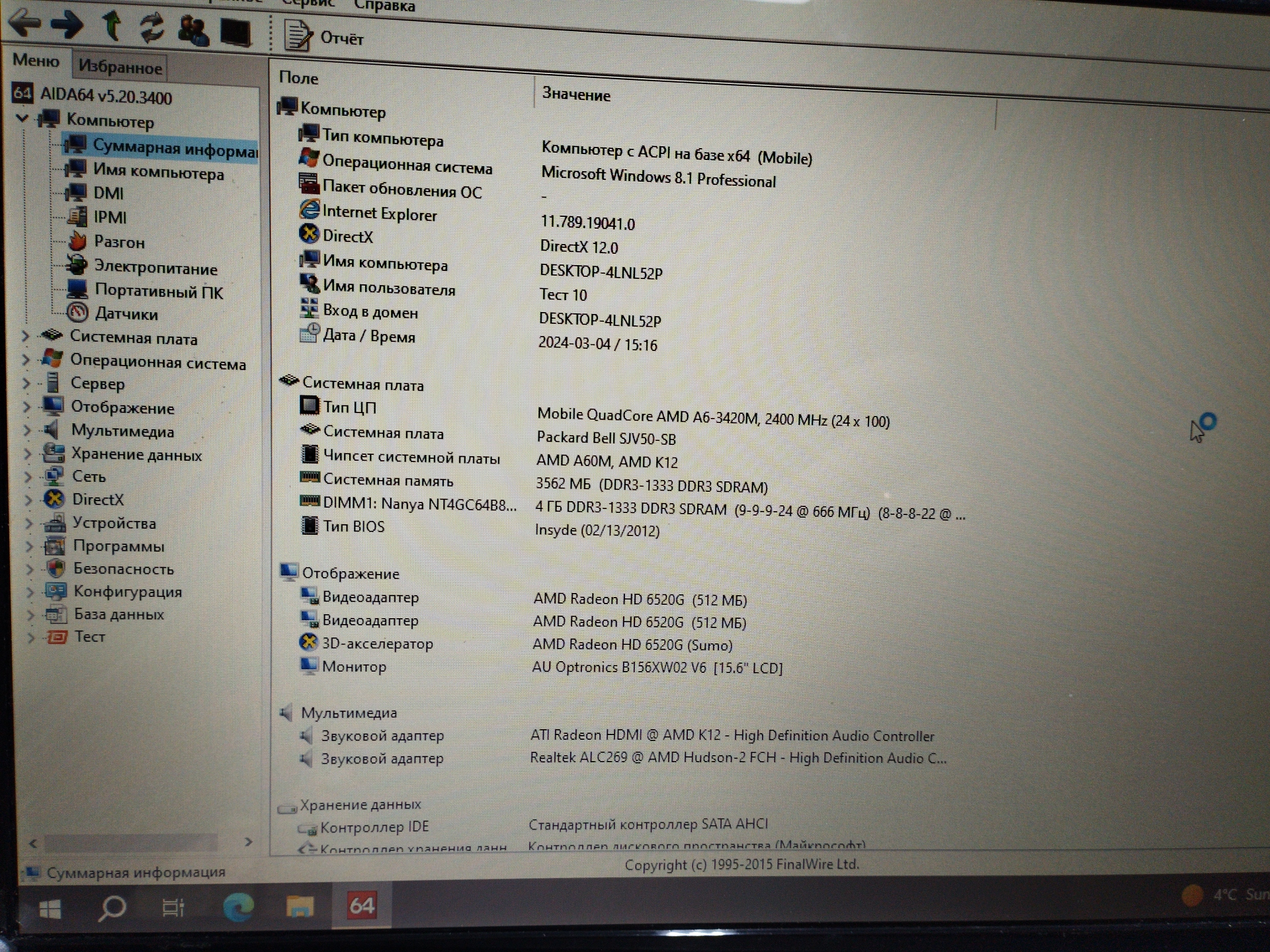Click Insyde (02/13/2012) BIOS value

click(597, 530)
